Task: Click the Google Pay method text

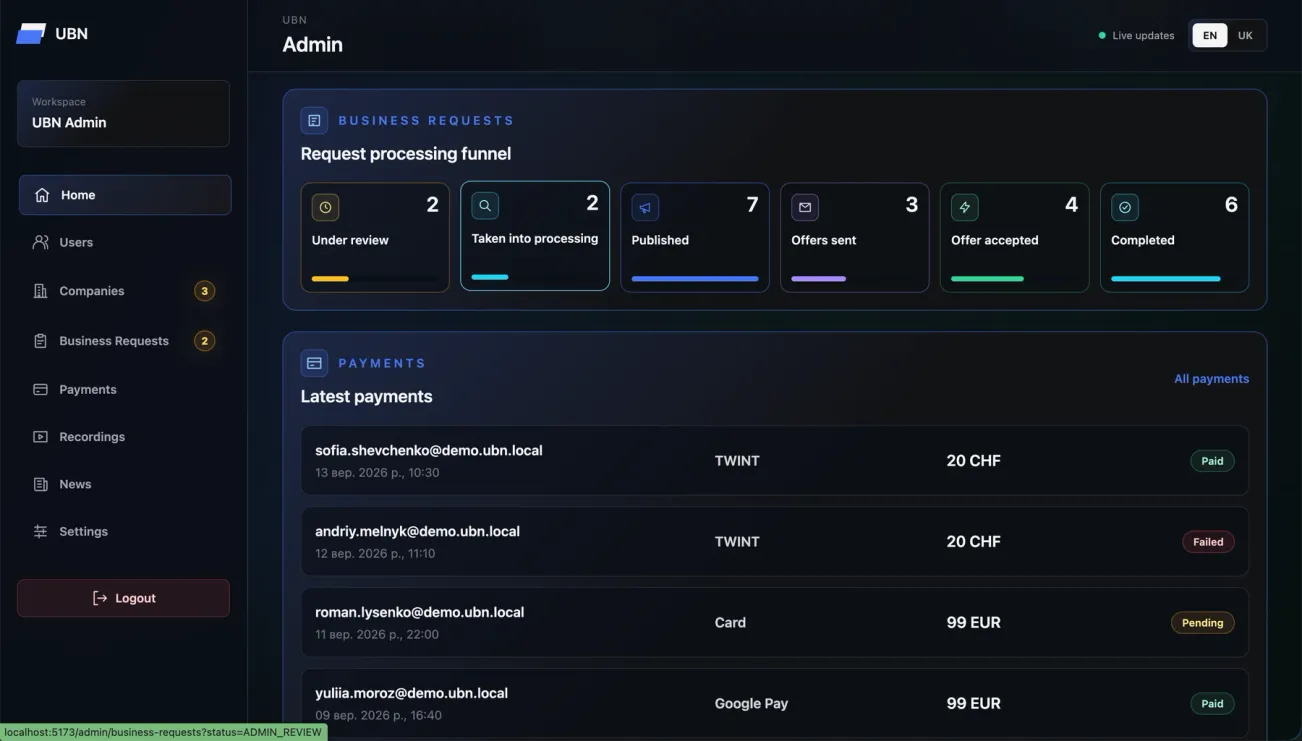Action: tap(751, 704)
